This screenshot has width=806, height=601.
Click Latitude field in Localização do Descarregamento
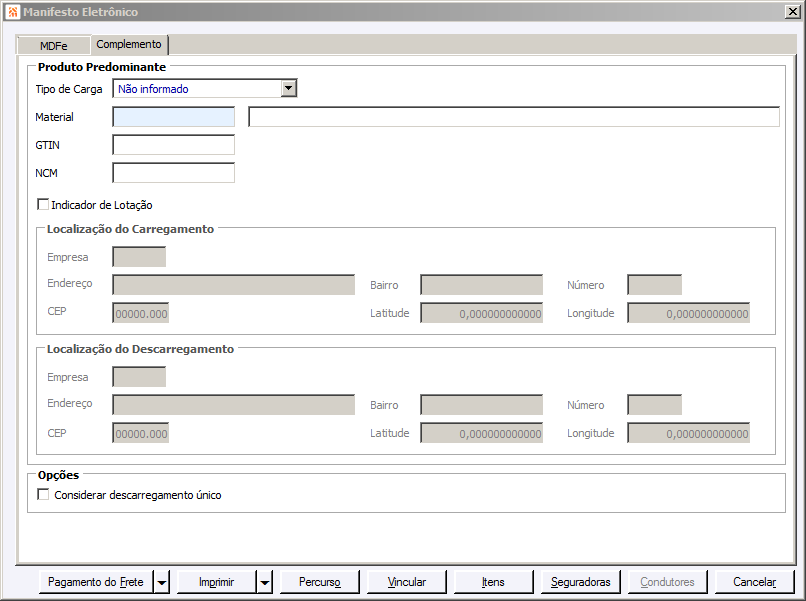pos(482,433)
